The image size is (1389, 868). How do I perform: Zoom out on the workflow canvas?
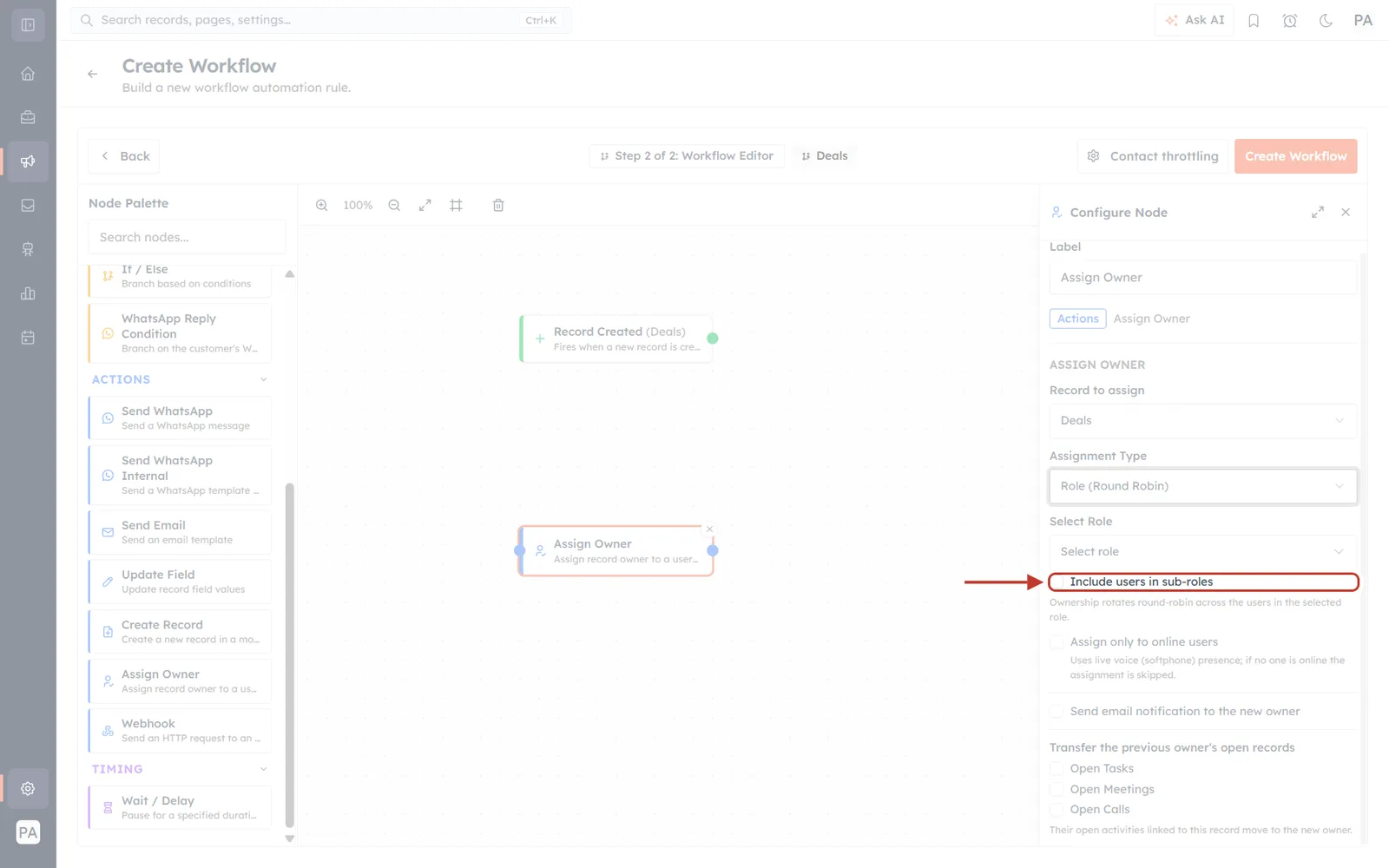point(394,206)
